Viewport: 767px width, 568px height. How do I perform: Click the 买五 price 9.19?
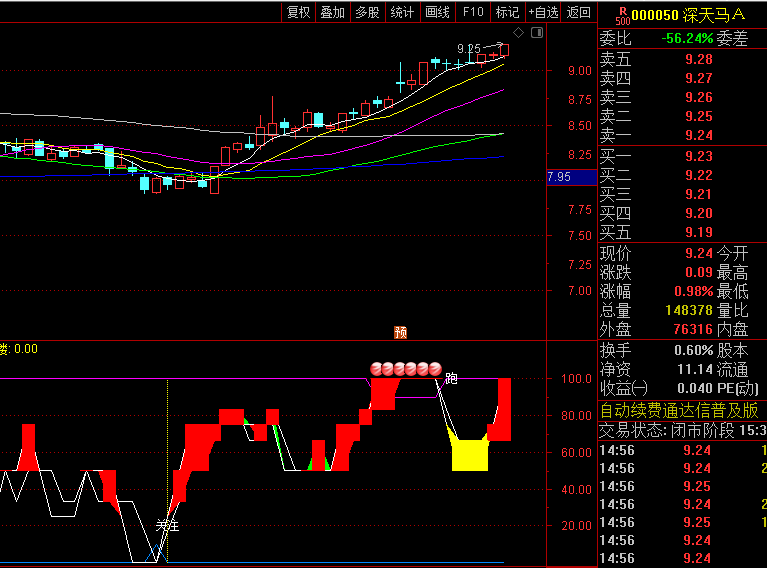[x=699, y=232]
